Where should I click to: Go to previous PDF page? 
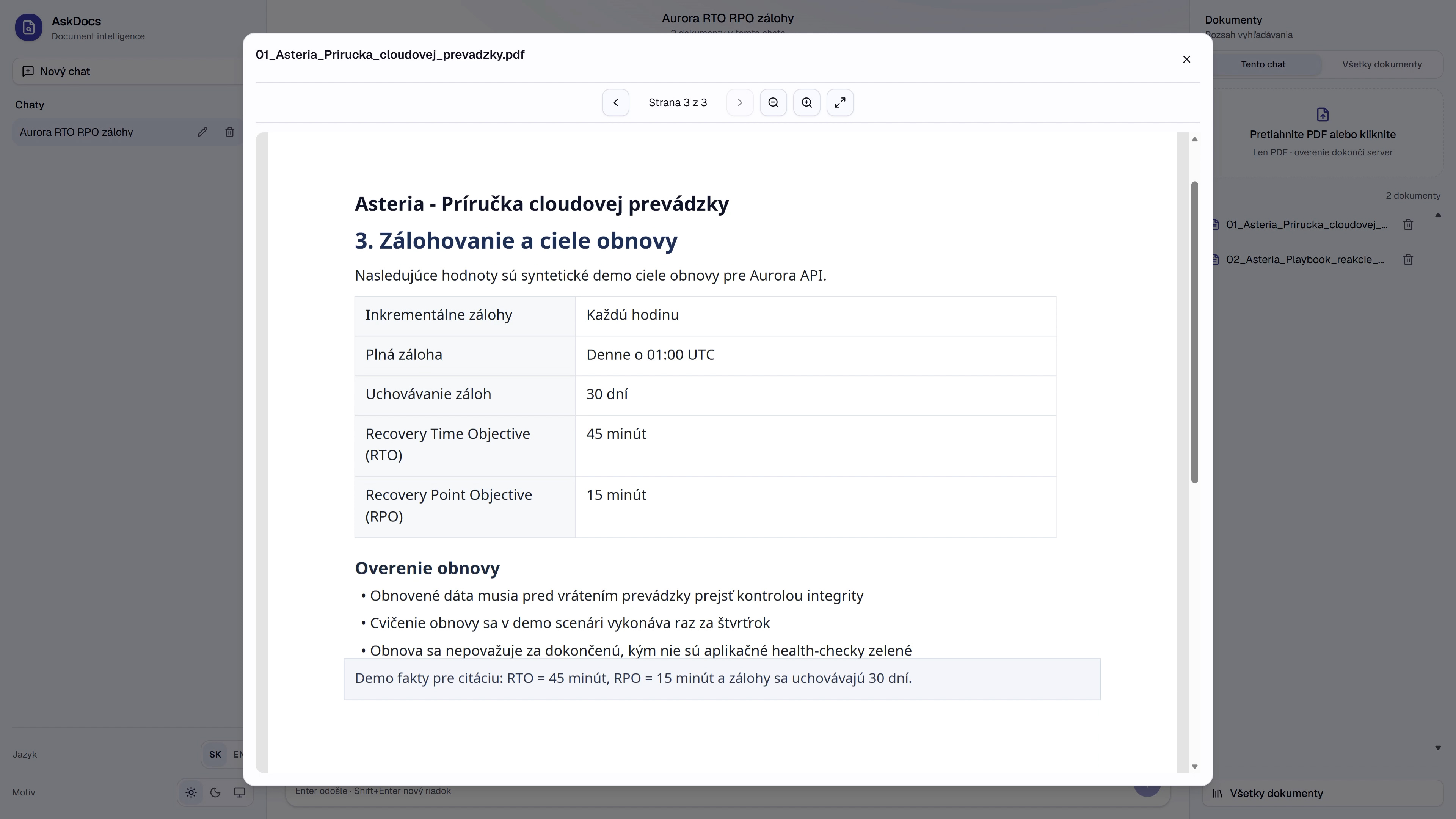pos(615,102)
